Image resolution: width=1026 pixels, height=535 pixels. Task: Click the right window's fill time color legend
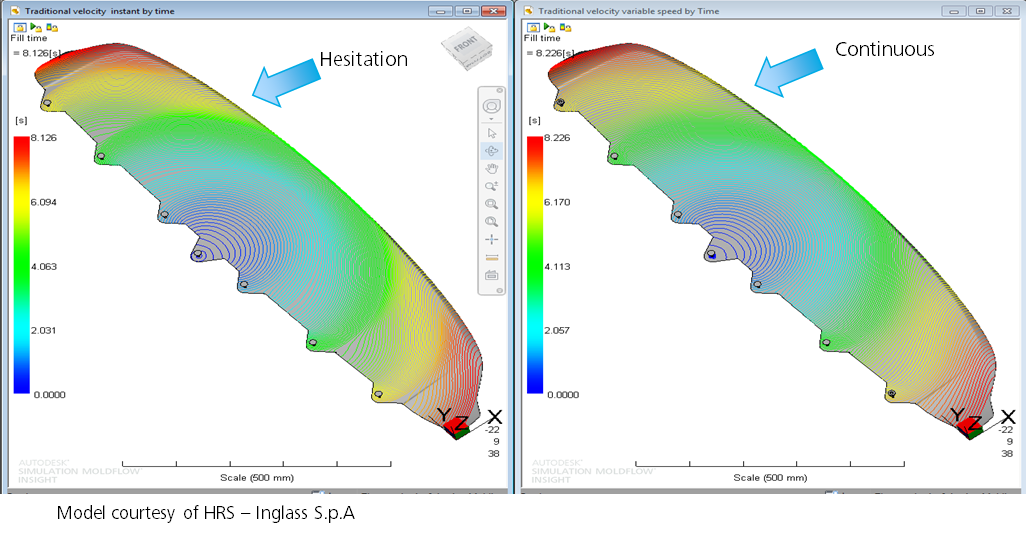click(x=534, y=265)
